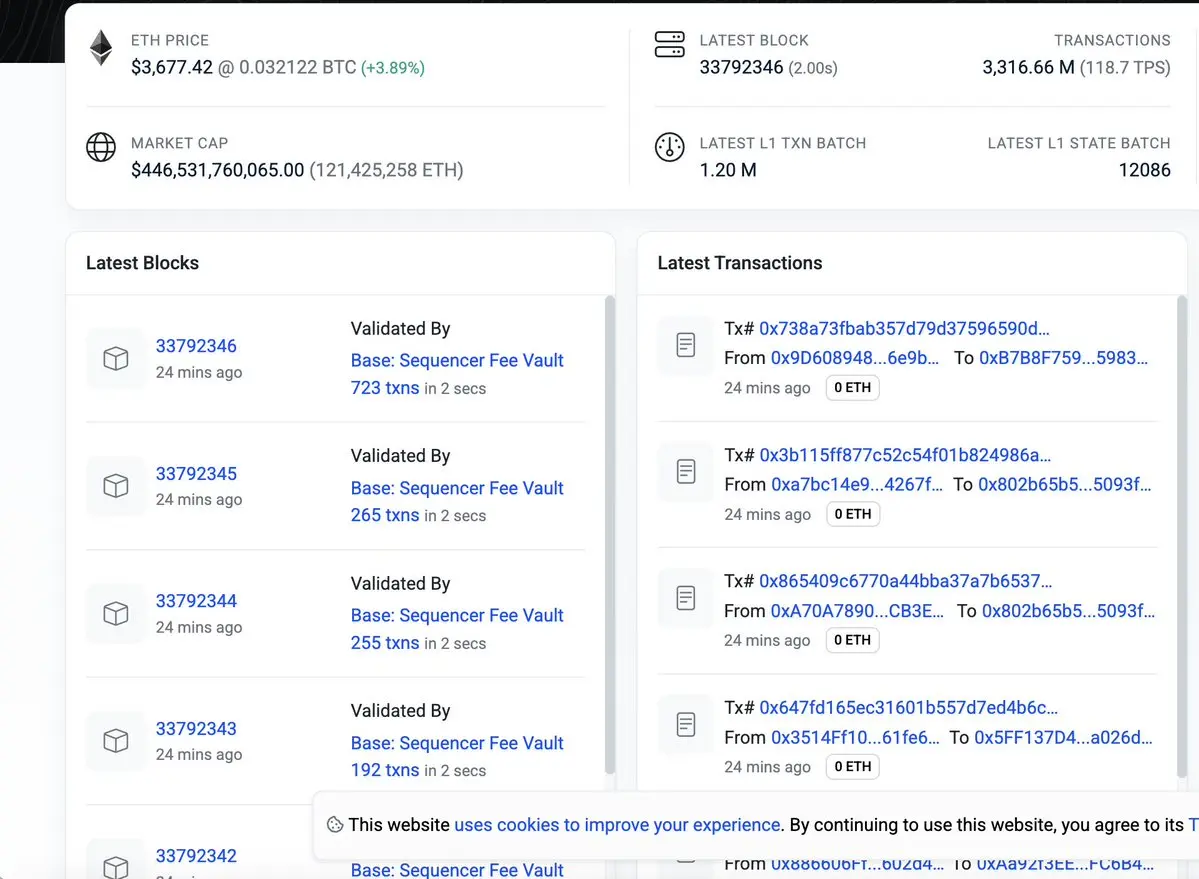Open transaction 0x738a73fbab357d79d37596590d…
Screen dimensions: 1199x879
(904, 329)
